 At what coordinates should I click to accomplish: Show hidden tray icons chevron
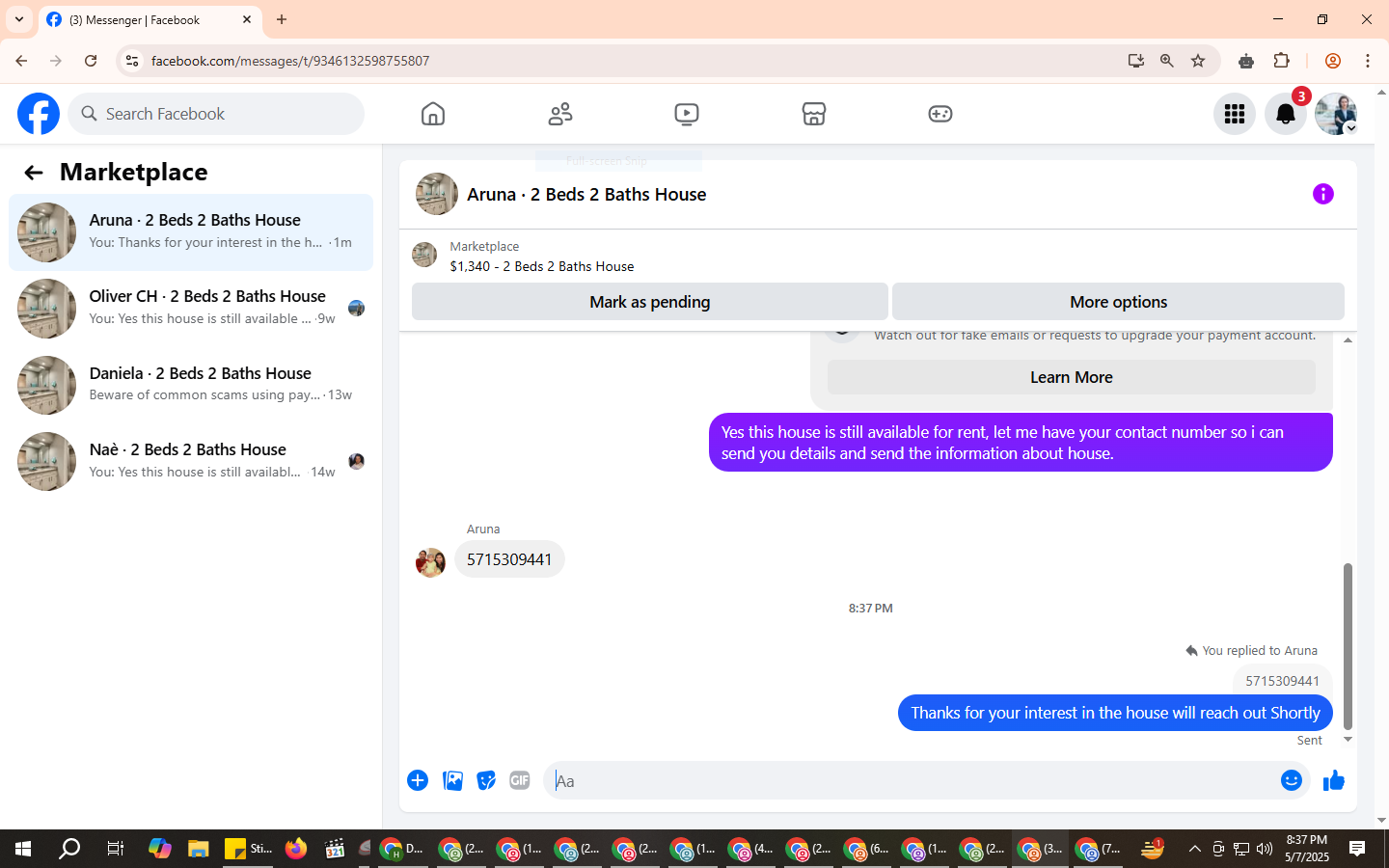pos(1195,849)
